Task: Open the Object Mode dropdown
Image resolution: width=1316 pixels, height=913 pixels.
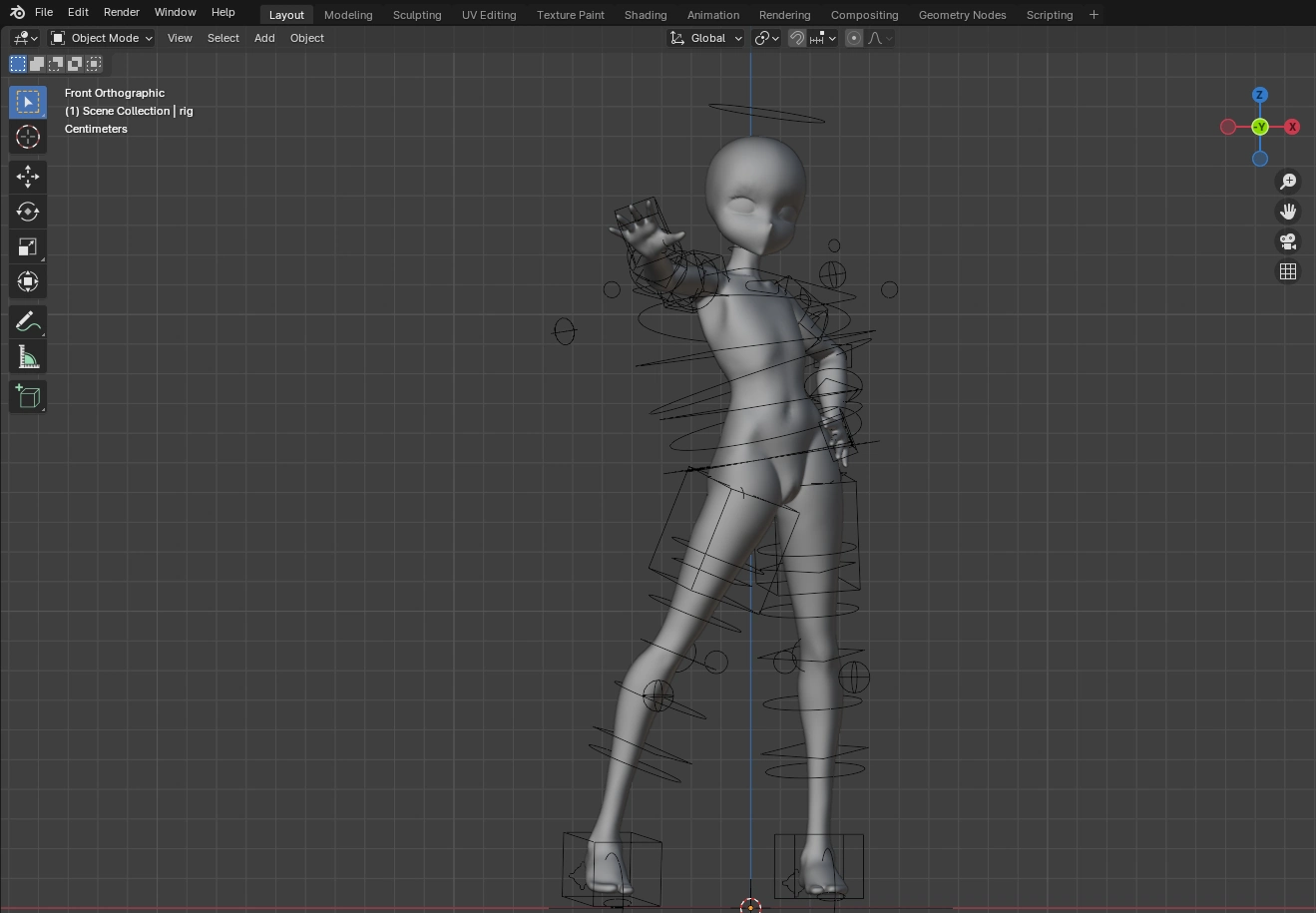Action: (x=102, y=38)
